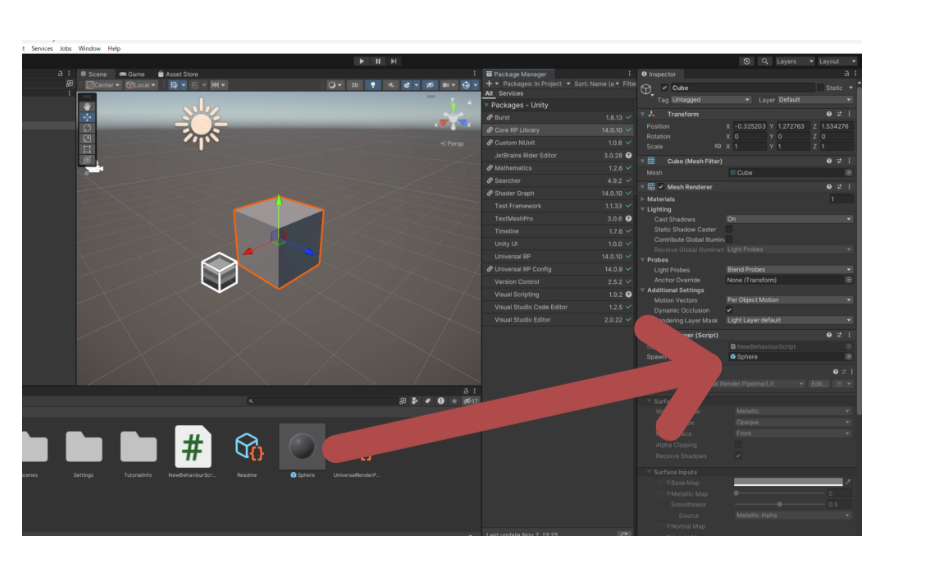Open Layer dropdown showing Default
926x561 pixels.
[x=815, y=100]
